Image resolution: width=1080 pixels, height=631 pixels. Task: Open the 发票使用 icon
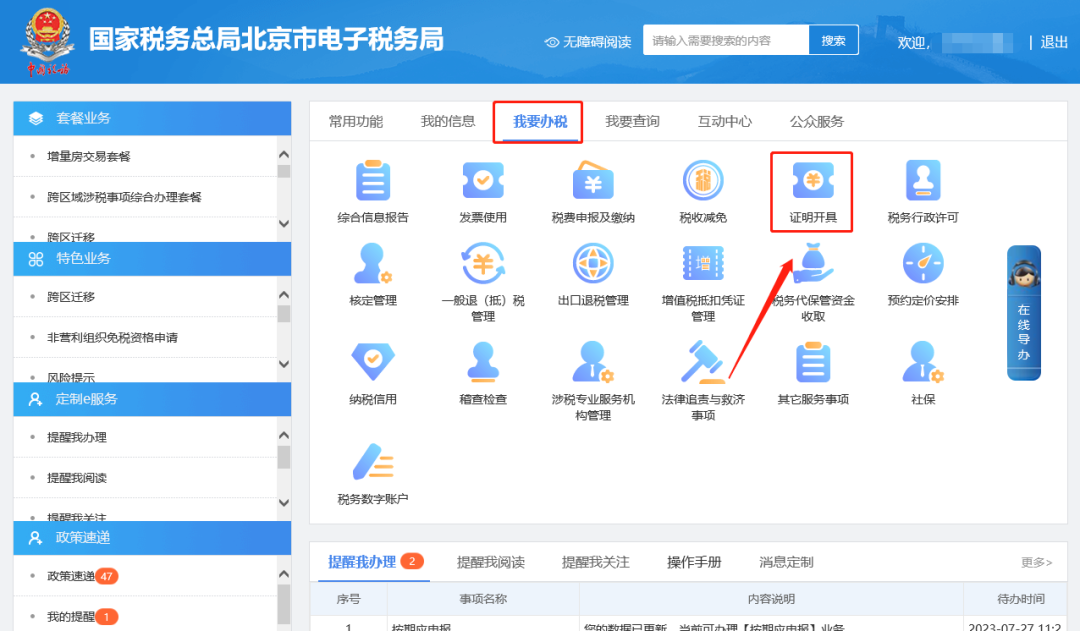pos(483,180)
